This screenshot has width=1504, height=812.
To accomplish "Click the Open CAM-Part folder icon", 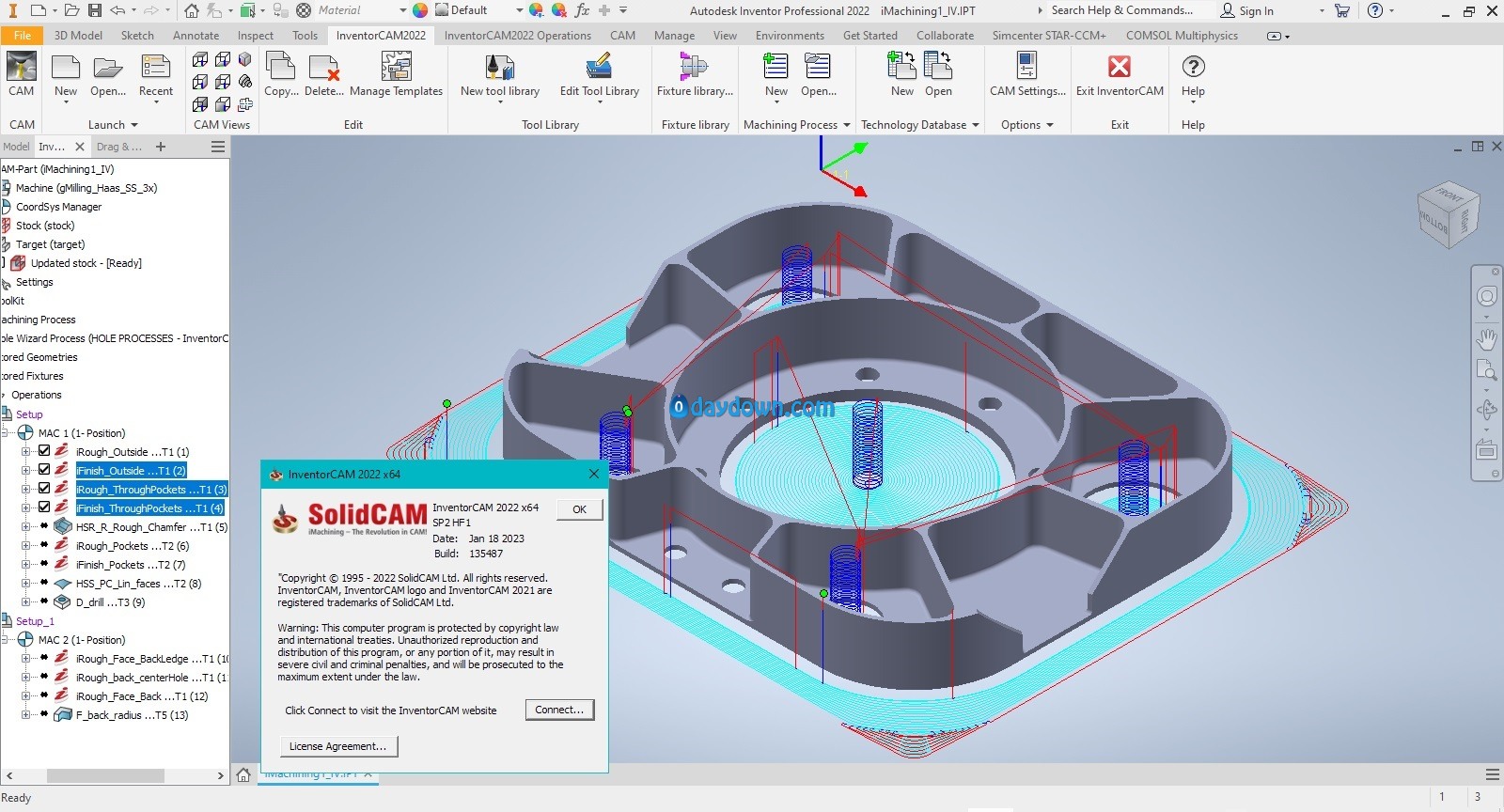I will [108, 68].
